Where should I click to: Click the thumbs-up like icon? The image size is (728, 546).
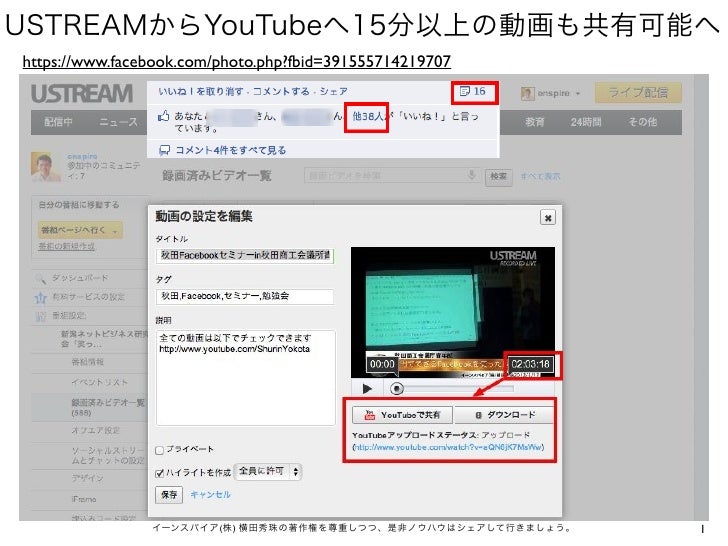(163, 116)
